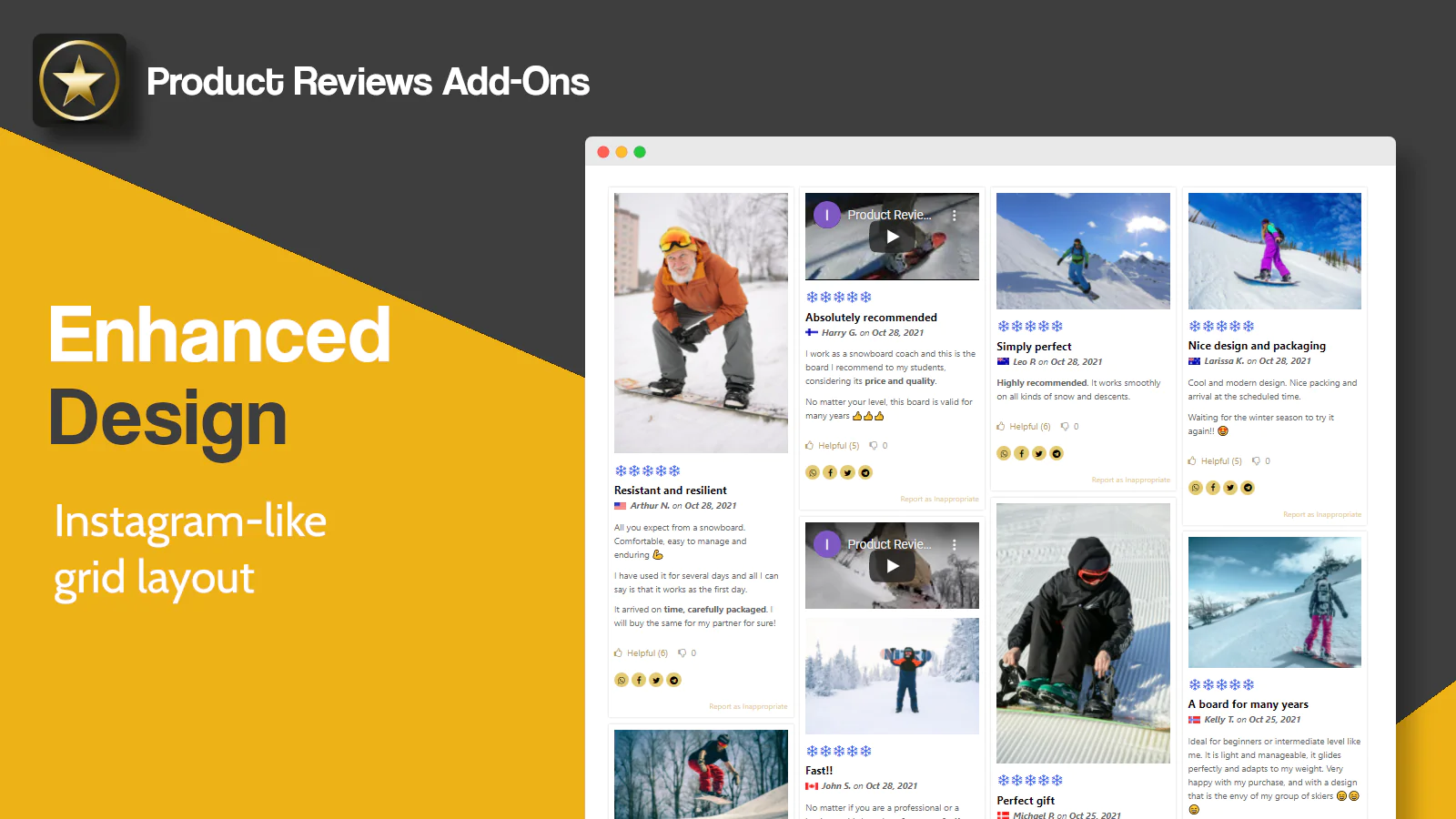Report Leo R's review as inappropriate
The width and height of the screenshot is (1456, 819).
[x=1130, y=480]
